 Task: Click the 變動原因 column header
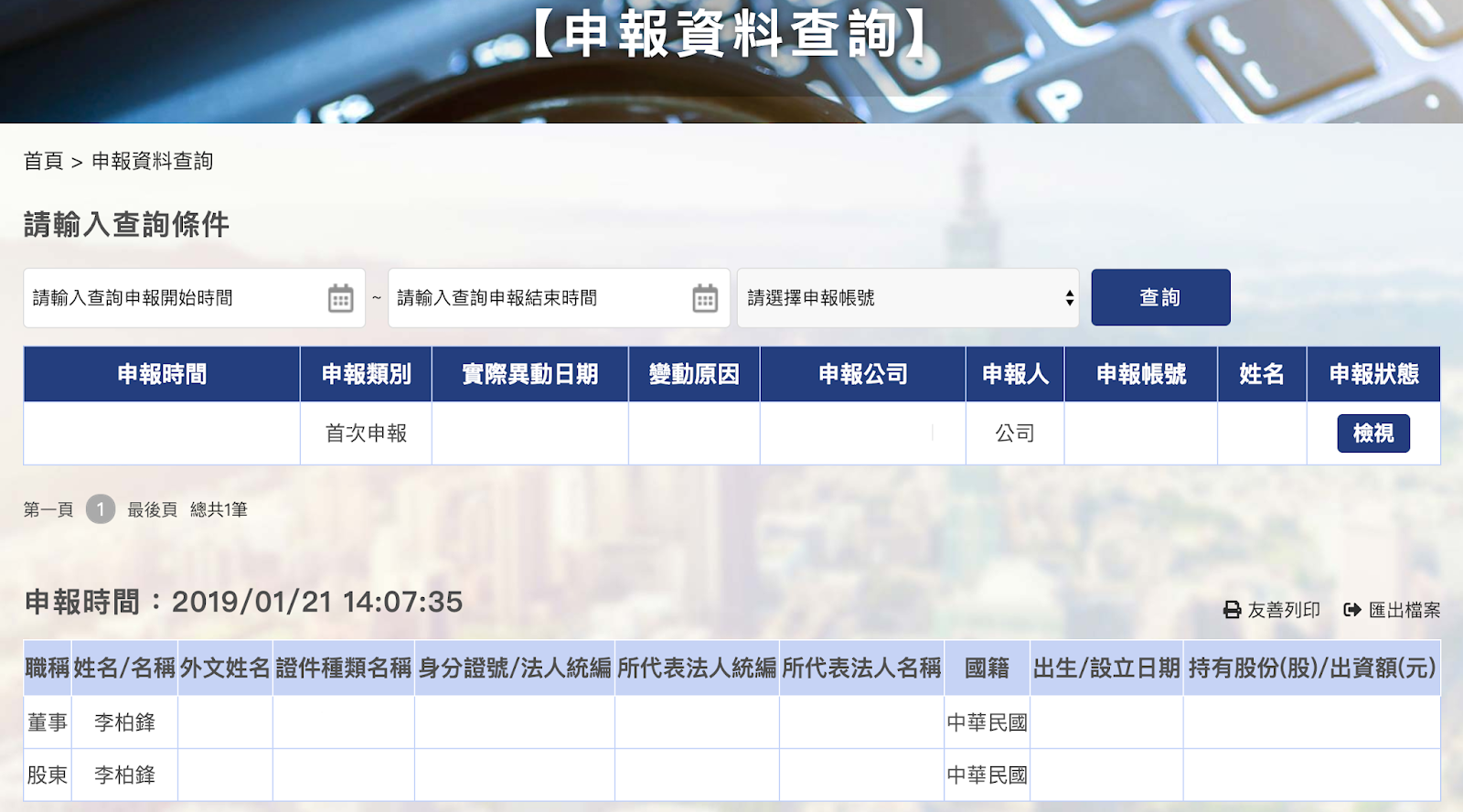coord(694,374)
